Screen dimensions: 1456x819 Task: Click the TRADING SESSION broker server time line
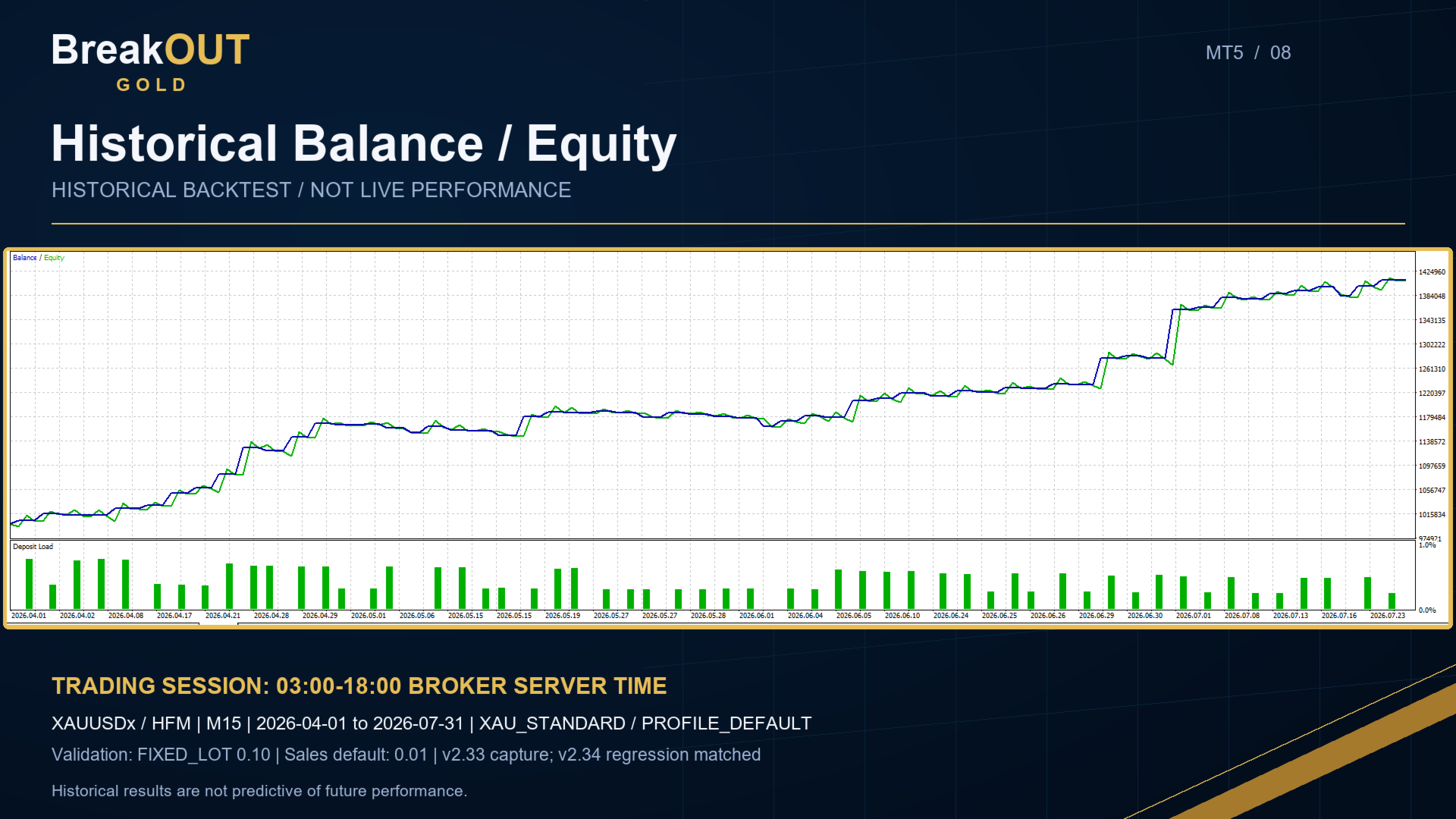[359, 686]
